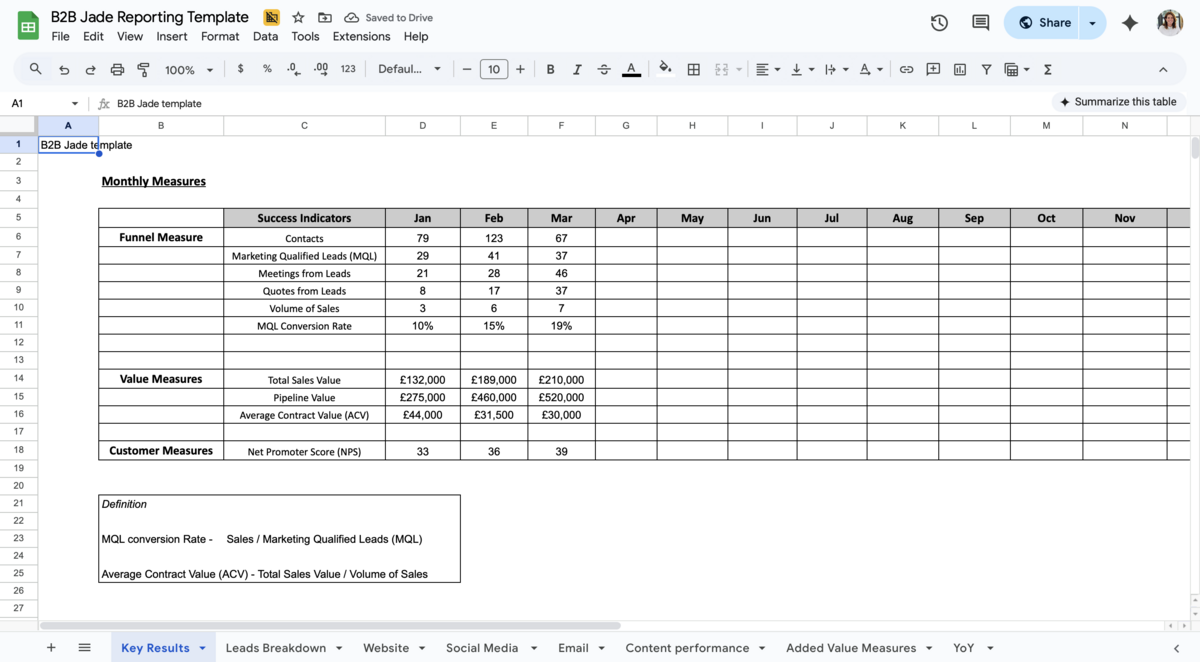Open the Insert menu
This screenshot has height=662, width=1200.
(172, 36)
